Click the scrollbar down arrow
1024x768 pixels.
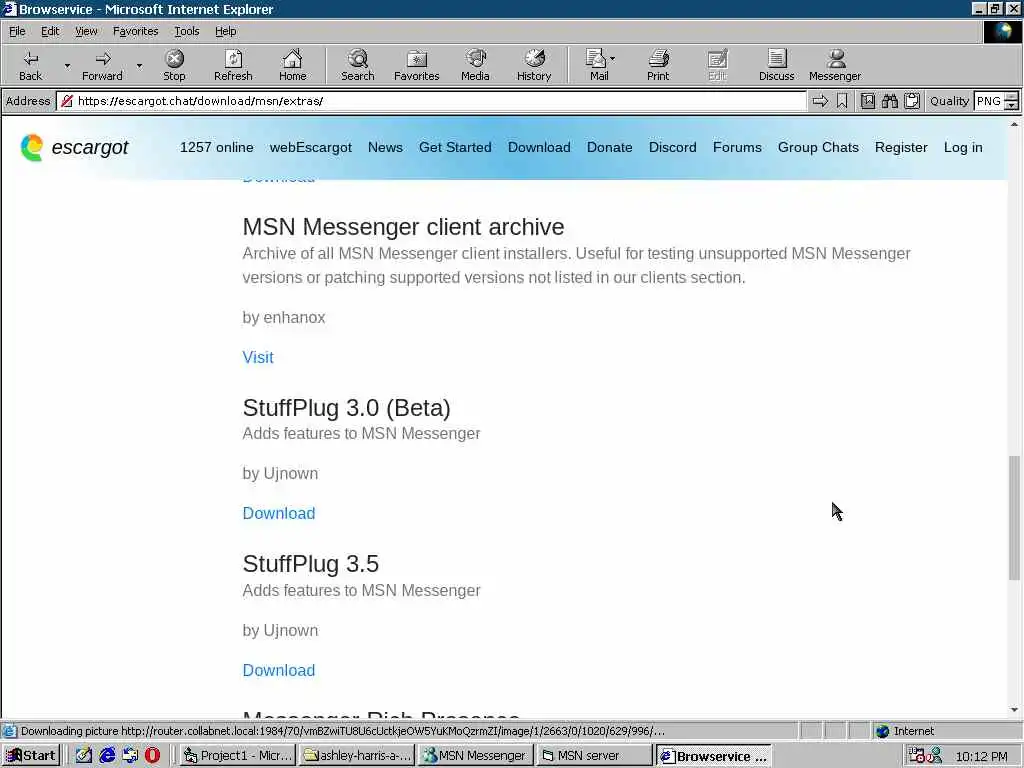(1014, 710)
